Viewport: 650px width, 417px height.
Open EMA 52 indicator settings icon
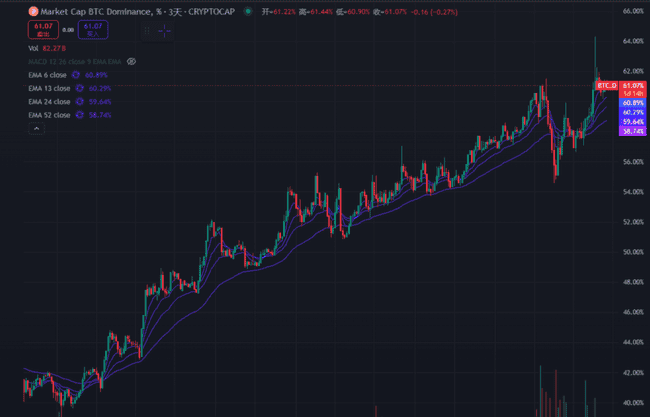80,115
